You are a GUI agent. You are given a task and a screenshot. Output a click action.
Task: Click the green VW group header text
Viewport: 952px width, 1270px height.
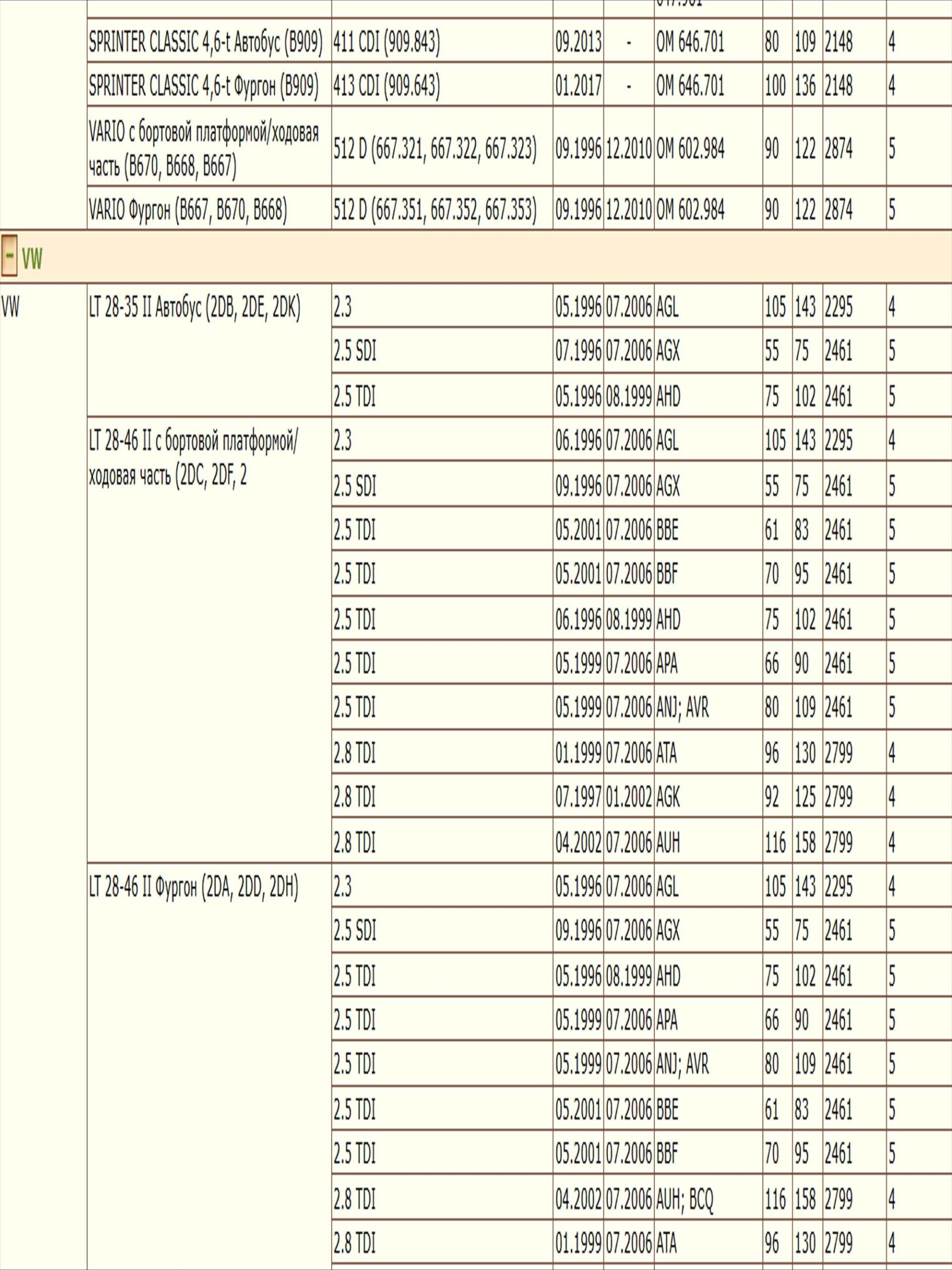pos(32,259)
